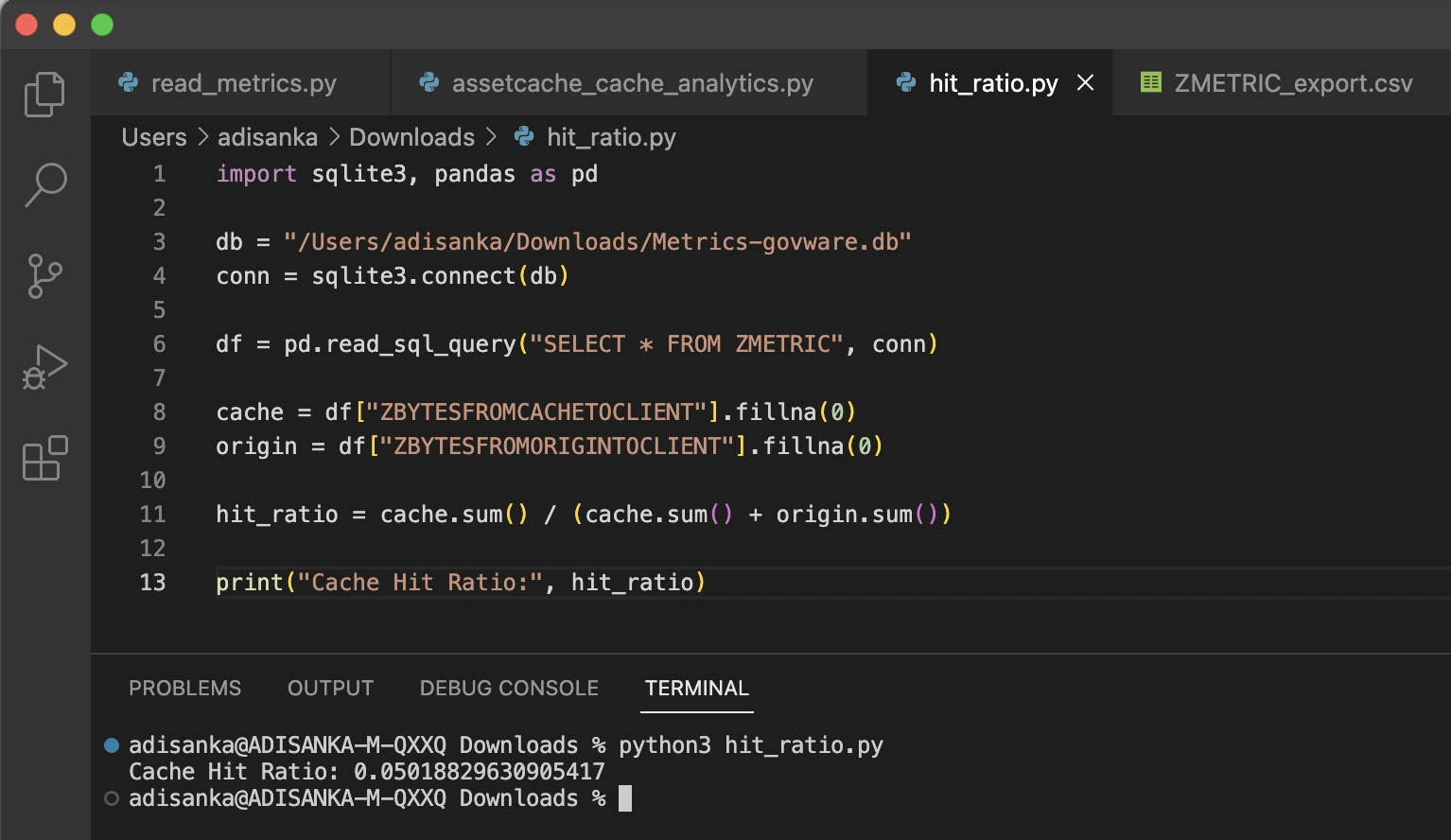
Task: Open the Source Control sidebar icon
Action: pyautogui.click(x=44, y=275)
